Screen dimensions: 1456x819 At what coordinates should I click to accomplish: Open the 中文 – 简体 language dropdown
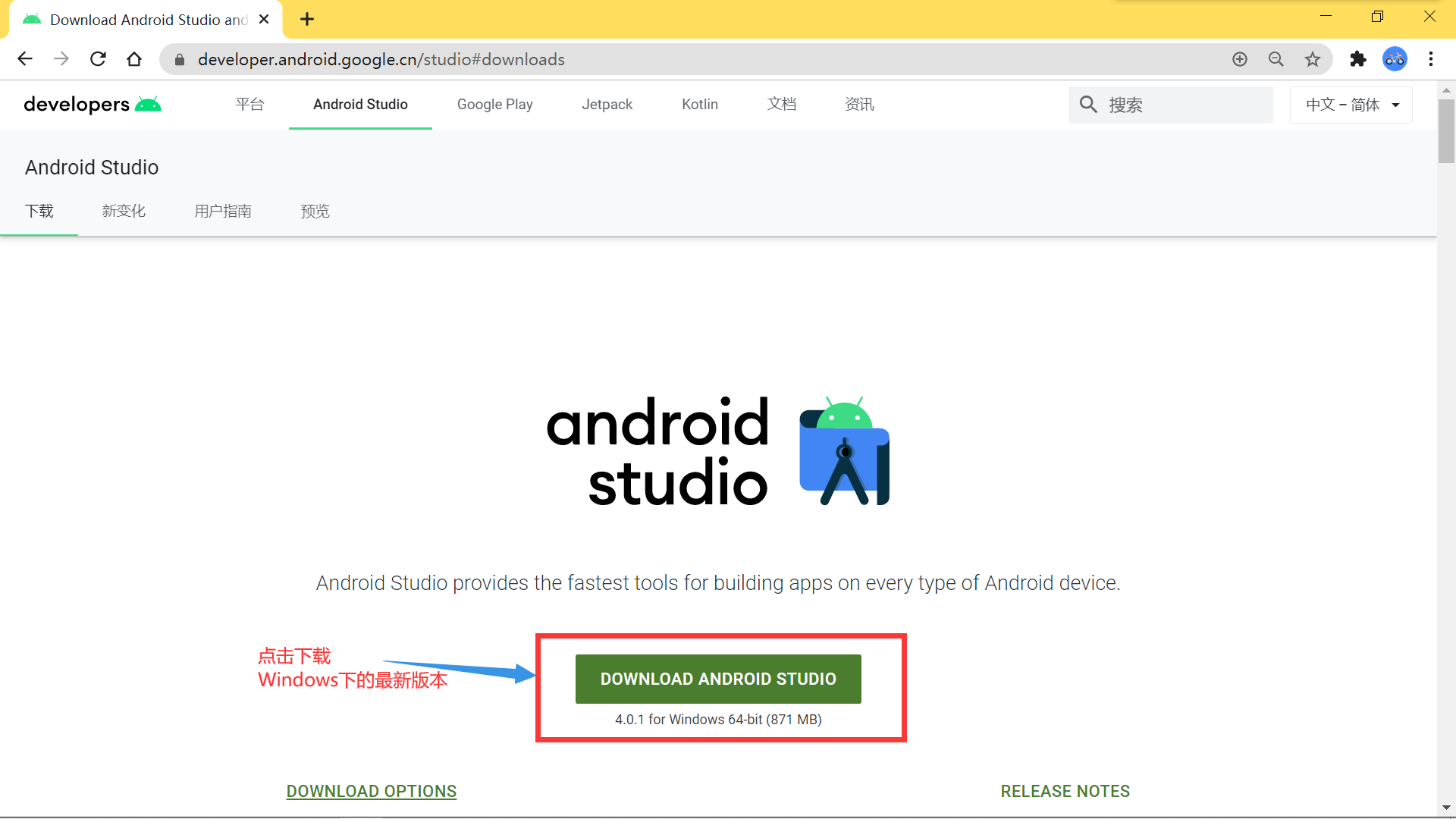[x=1351, y=105]
